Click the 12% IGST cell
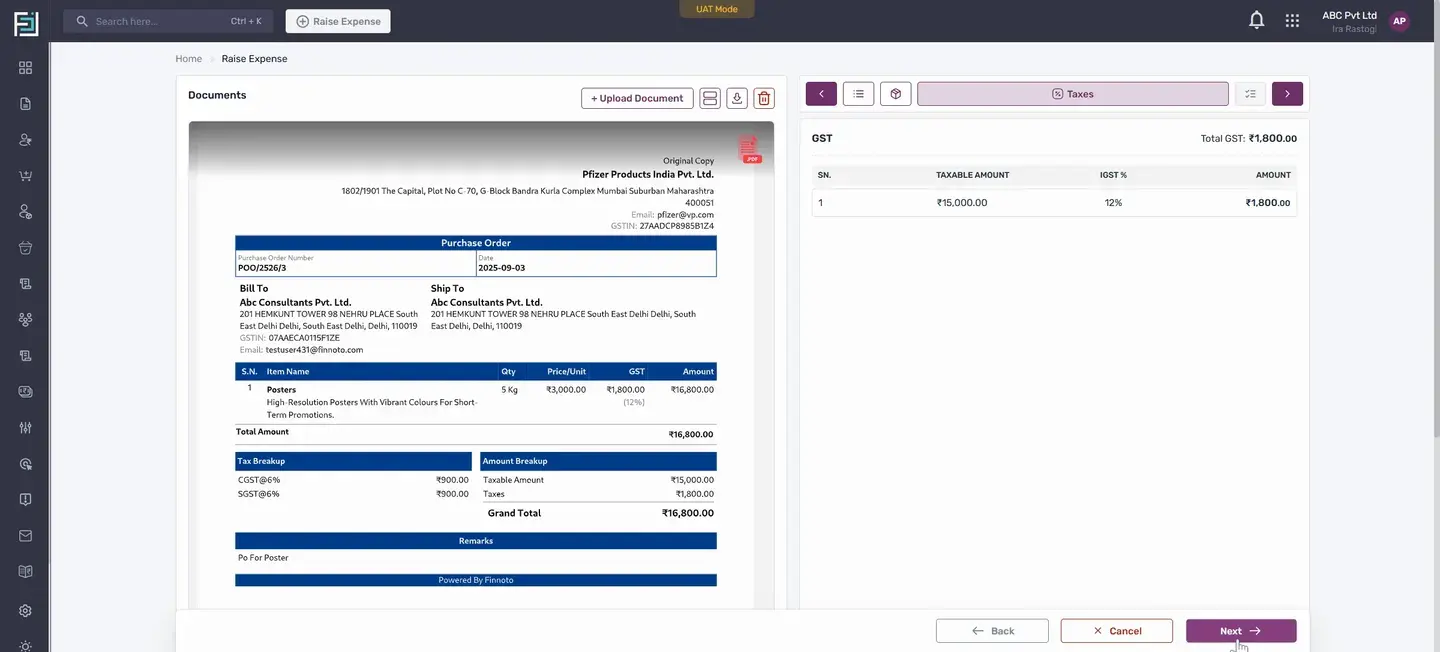The image size is (1440, 652). coord(1113,203)
